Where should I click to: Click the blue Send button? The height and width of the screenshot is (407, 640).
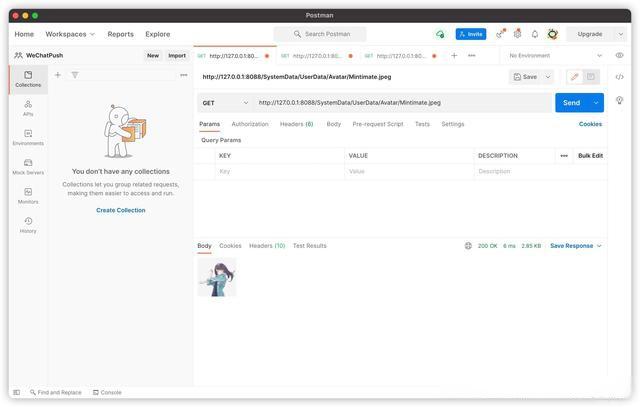pyautogui.click(x=571, y=103)
